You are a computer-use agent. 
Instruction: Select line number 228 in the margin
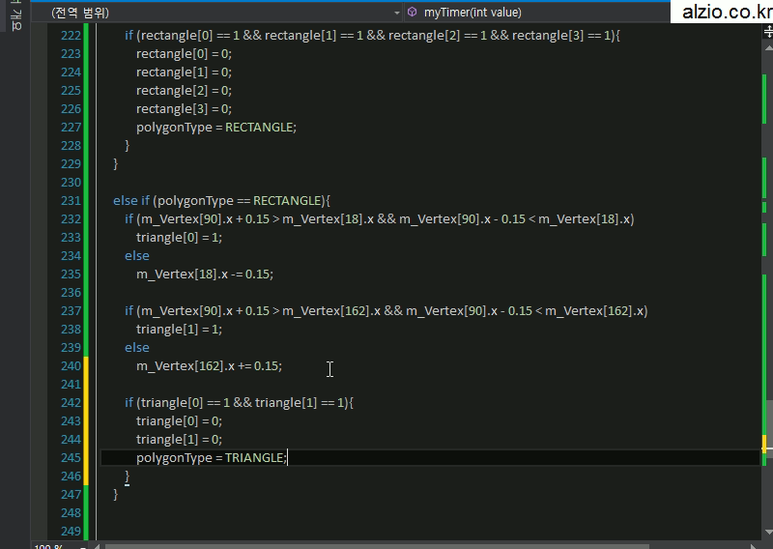70,146
